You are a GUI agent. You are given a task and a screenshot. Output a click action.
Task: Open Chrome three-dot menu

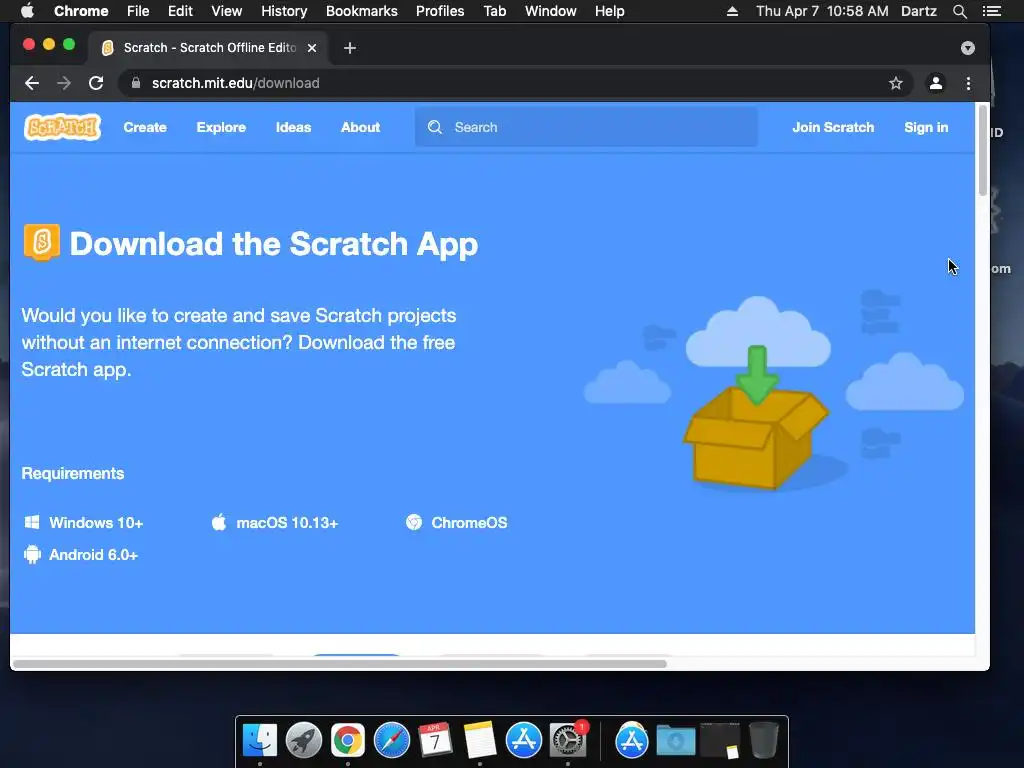[968, 83]
